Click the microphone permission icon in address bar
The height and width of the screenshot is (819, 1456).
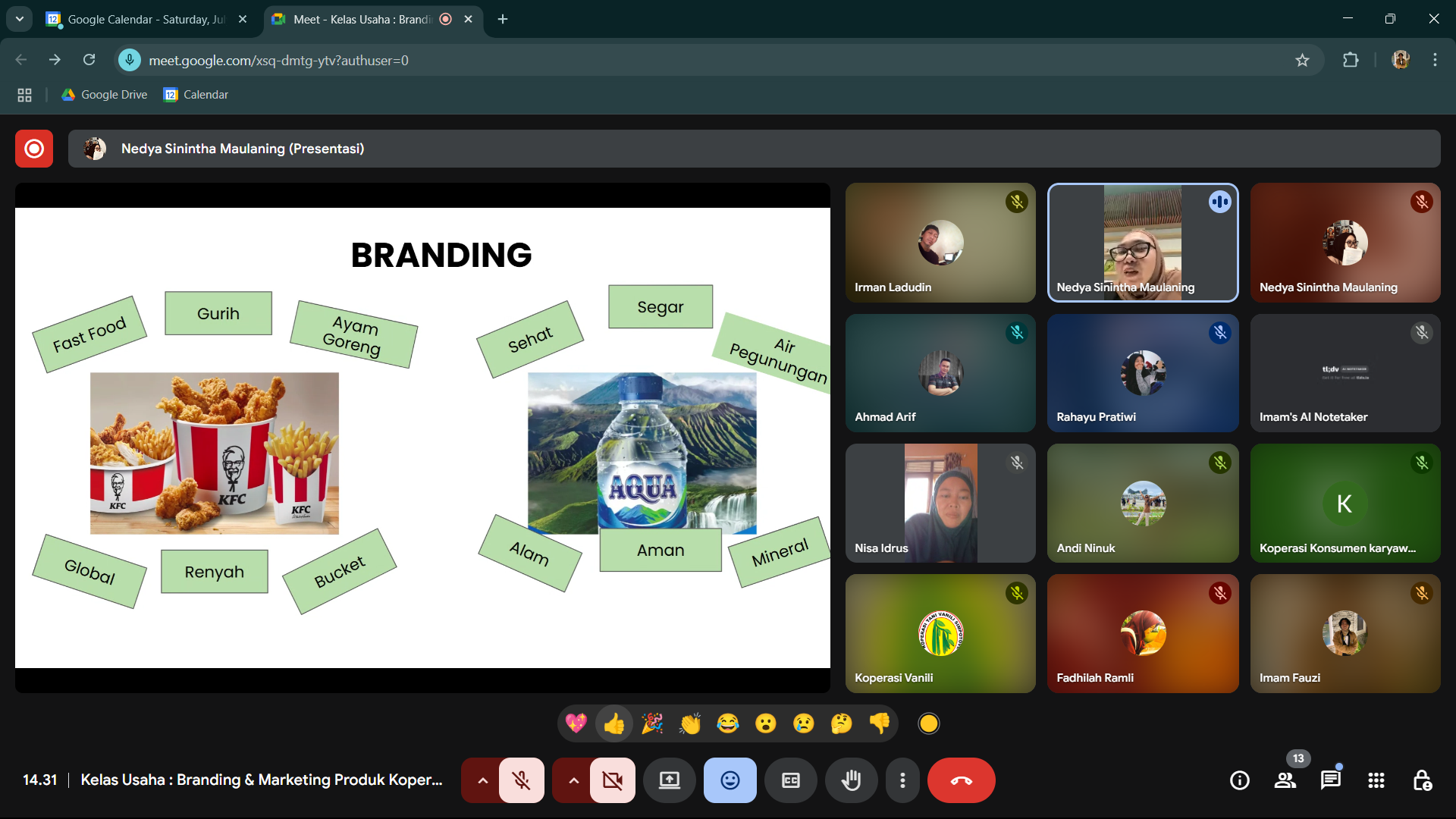click(130, 60)
